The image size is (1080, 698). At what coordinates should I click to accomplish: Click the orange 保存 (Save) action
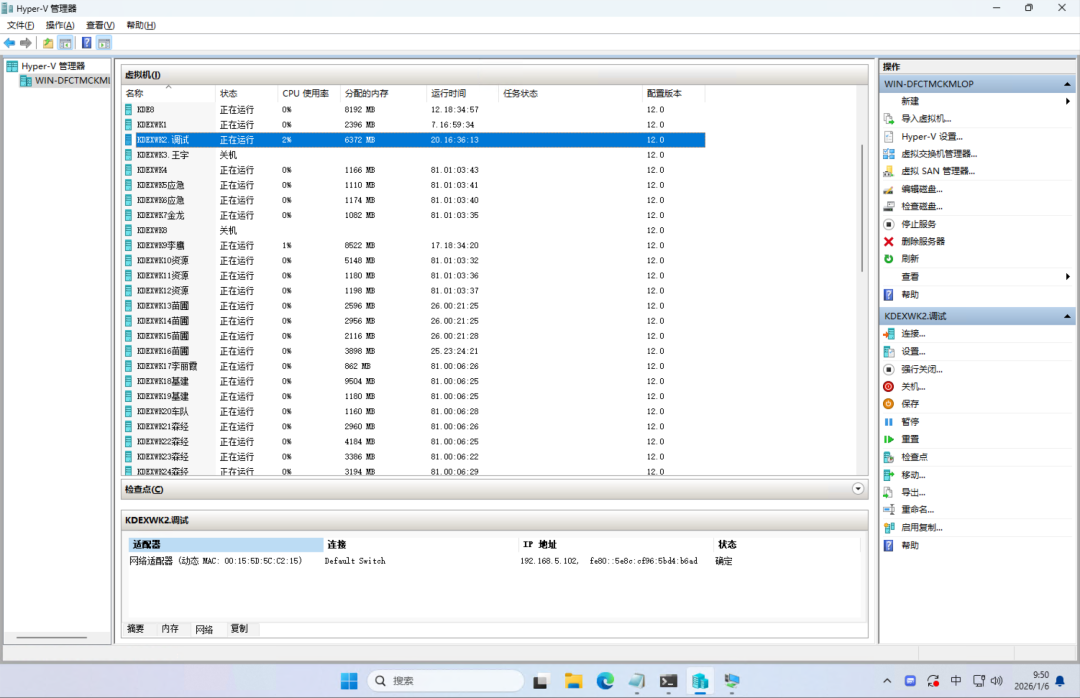(x=889, y=404)
